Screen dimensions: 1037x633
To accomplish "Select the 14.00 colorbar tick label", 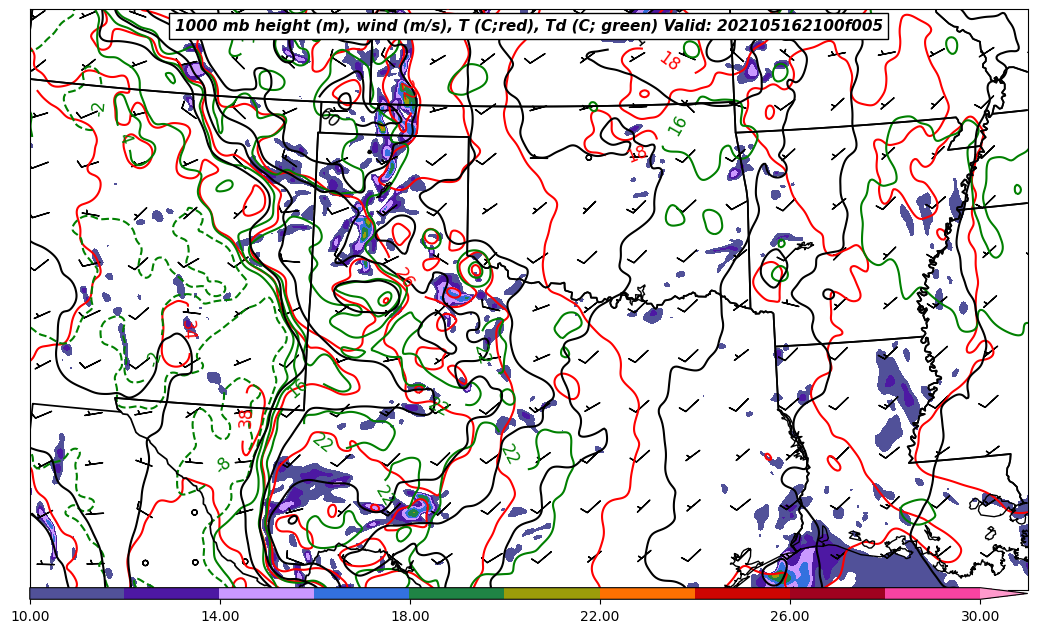I will point(220,616).
